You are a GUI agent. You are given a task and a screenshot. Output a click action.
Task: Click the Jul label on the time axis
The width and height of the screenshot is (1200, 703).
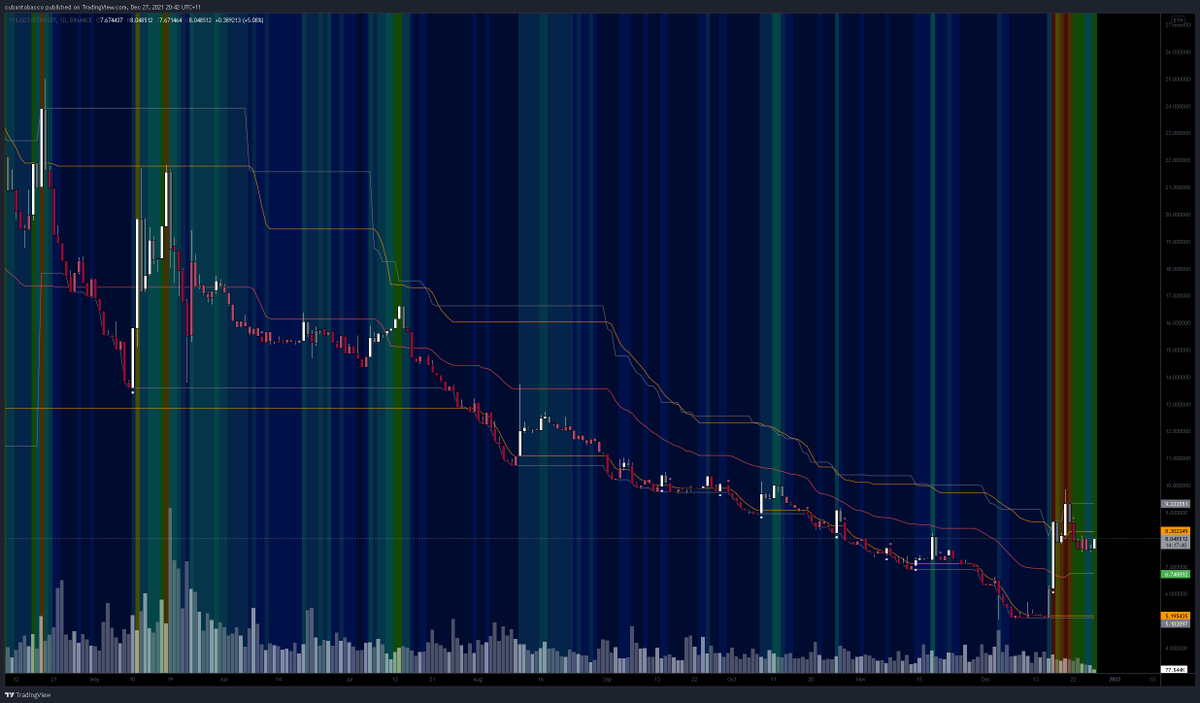pos(349,680)
